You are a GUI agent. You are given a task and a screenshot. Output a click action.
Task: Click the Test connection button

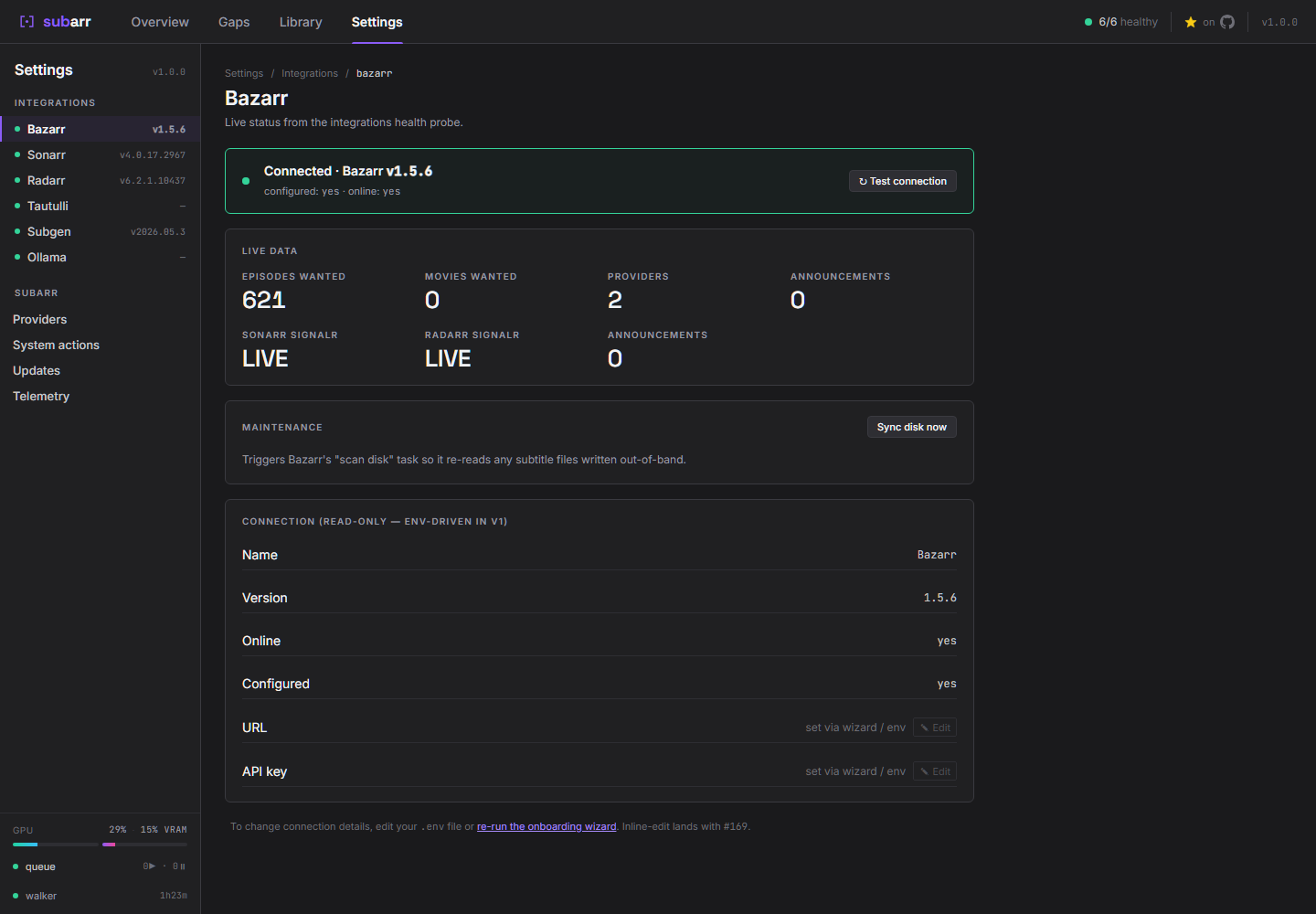tap(903, 181)
